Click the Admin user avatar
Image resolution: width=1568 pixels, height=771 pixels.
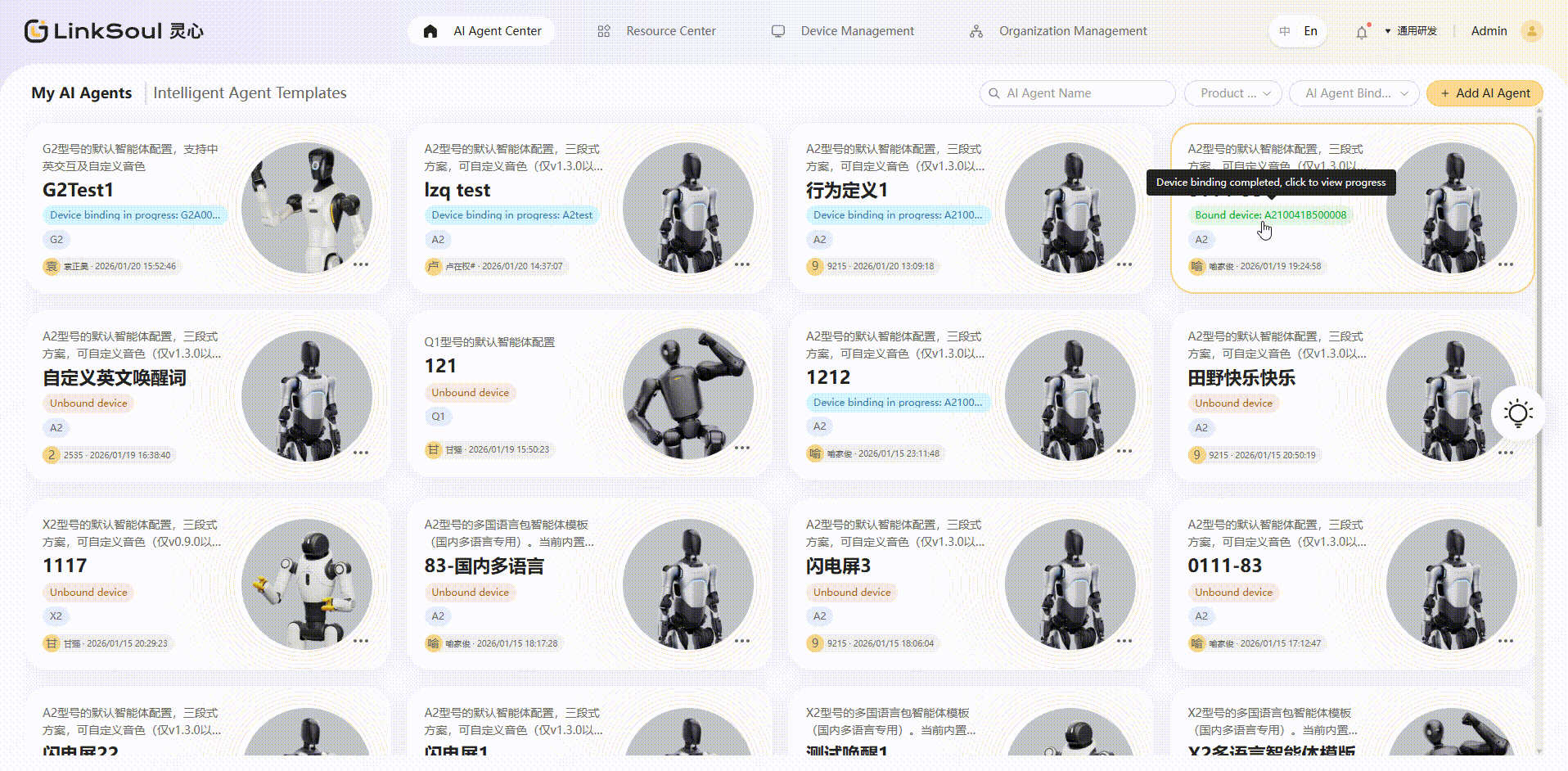click(1531, 31)
